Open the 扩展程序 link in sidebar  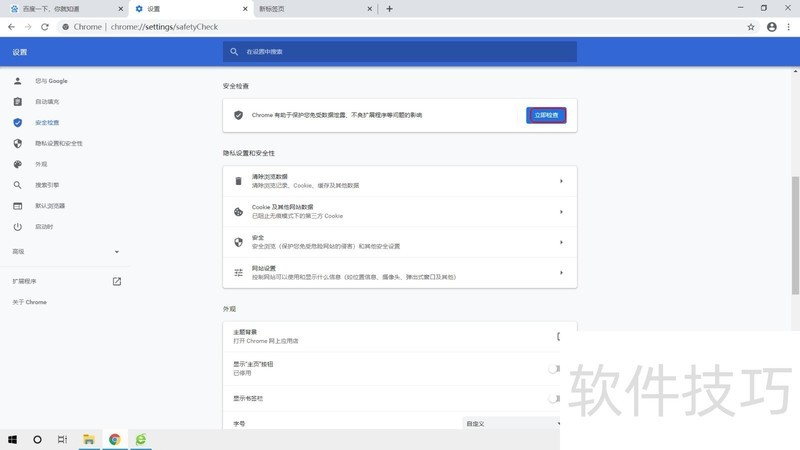(x=24, y=281)
